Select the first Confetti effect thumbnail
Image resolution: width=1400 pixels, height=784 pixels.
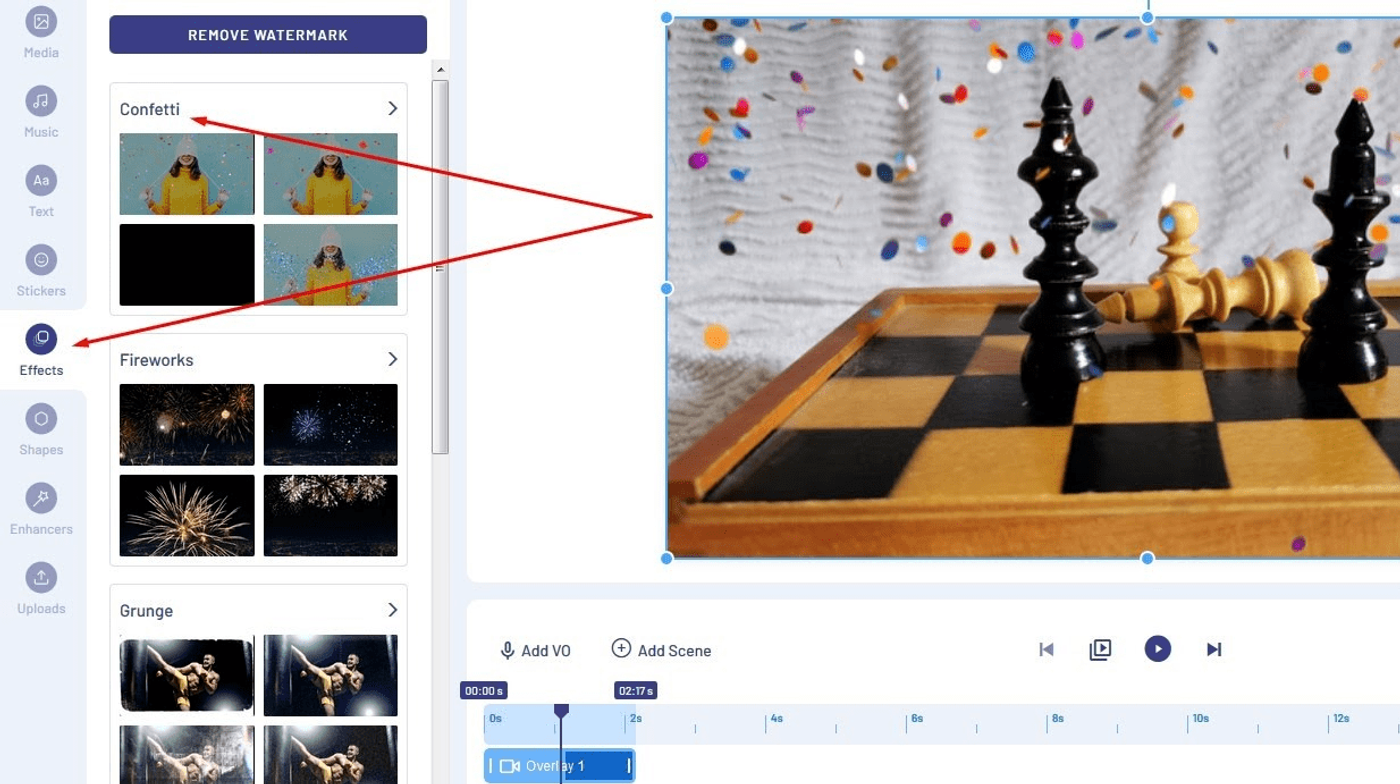[x=187, y=174]
